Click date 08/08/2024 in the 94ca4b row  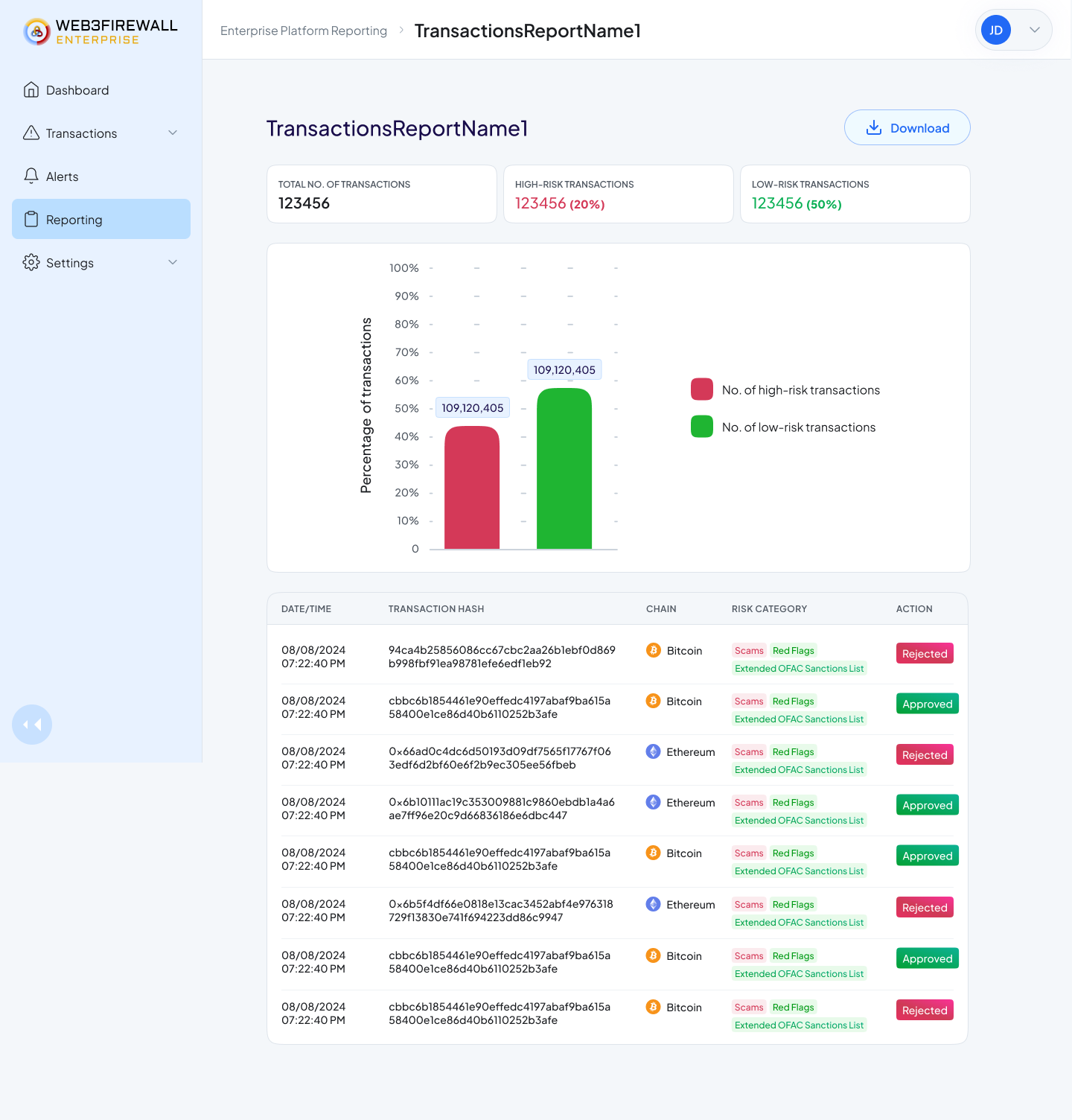313,650
